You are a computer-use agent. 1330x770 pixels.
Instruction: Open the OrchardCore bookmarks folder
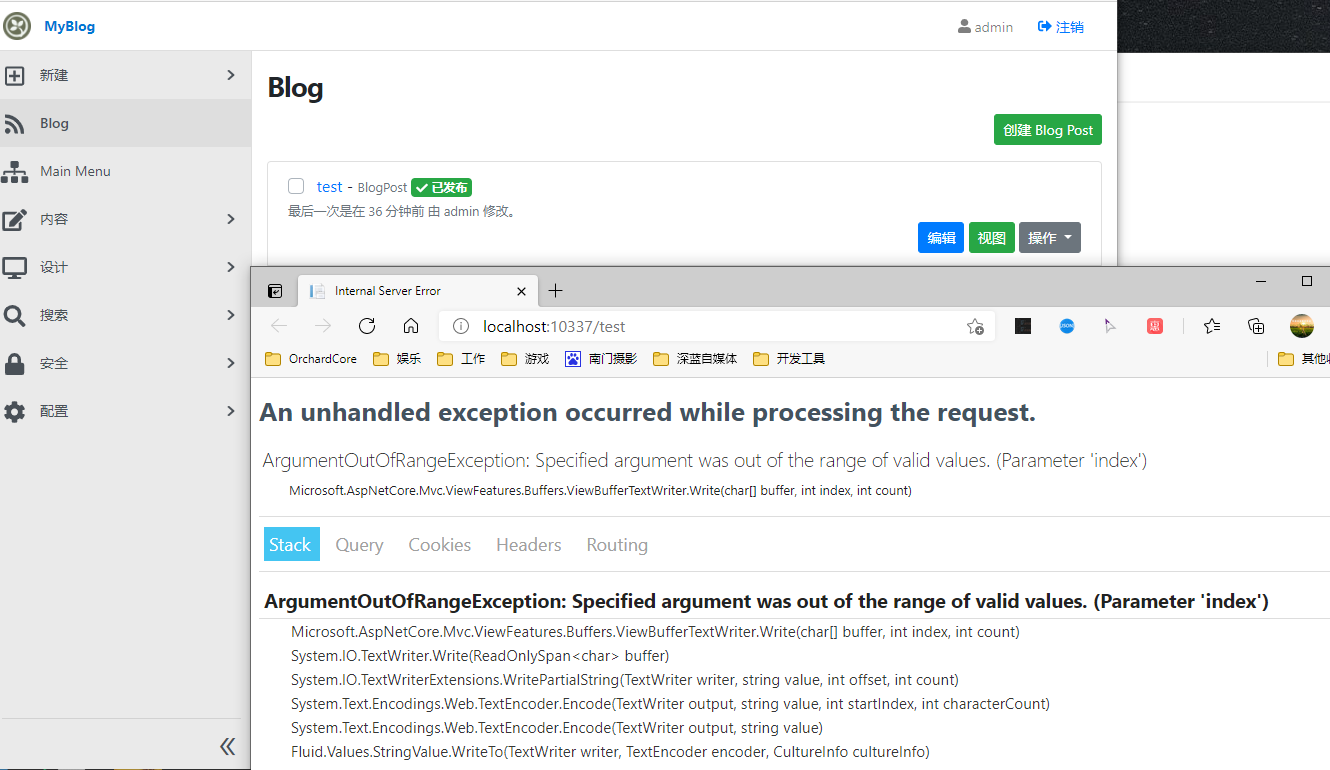pos(310,358)
